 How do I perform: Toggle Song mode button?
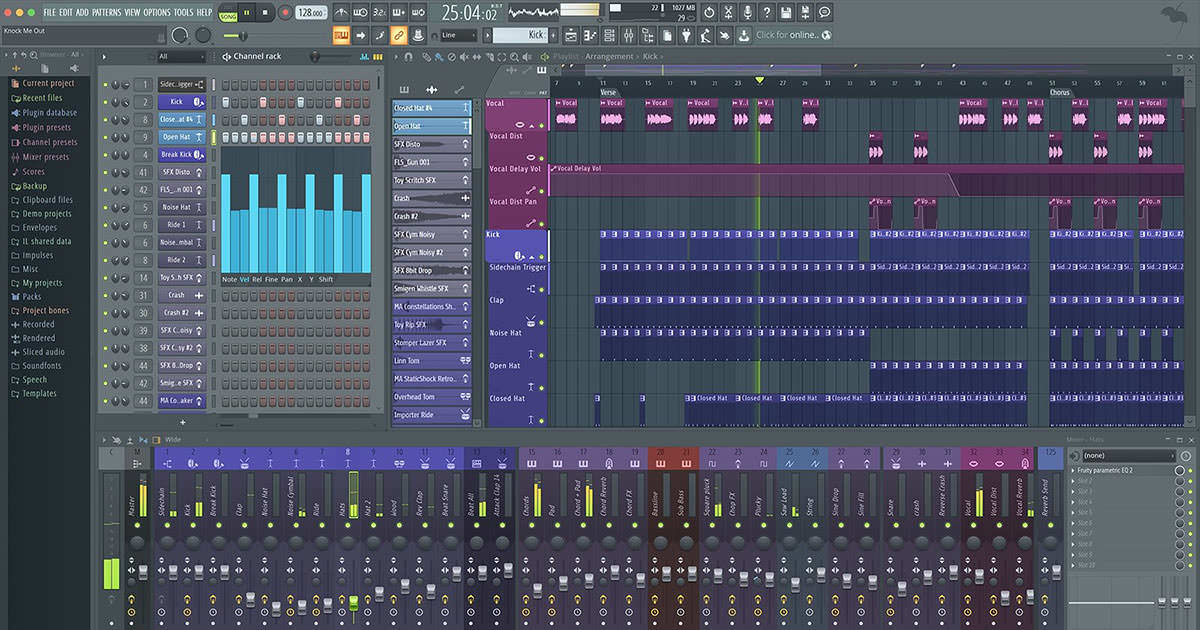pos(228,13)
